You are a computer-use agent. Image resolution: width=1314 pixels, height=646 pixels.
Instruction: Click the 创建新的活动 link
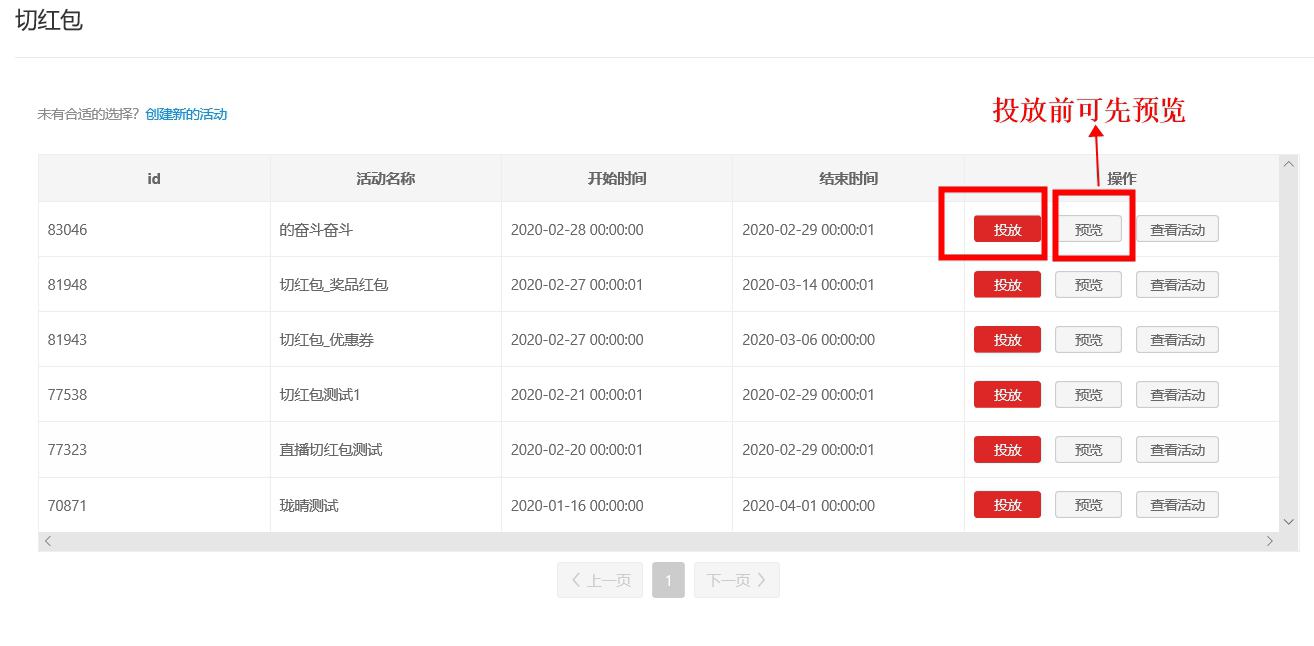point(186,114)
